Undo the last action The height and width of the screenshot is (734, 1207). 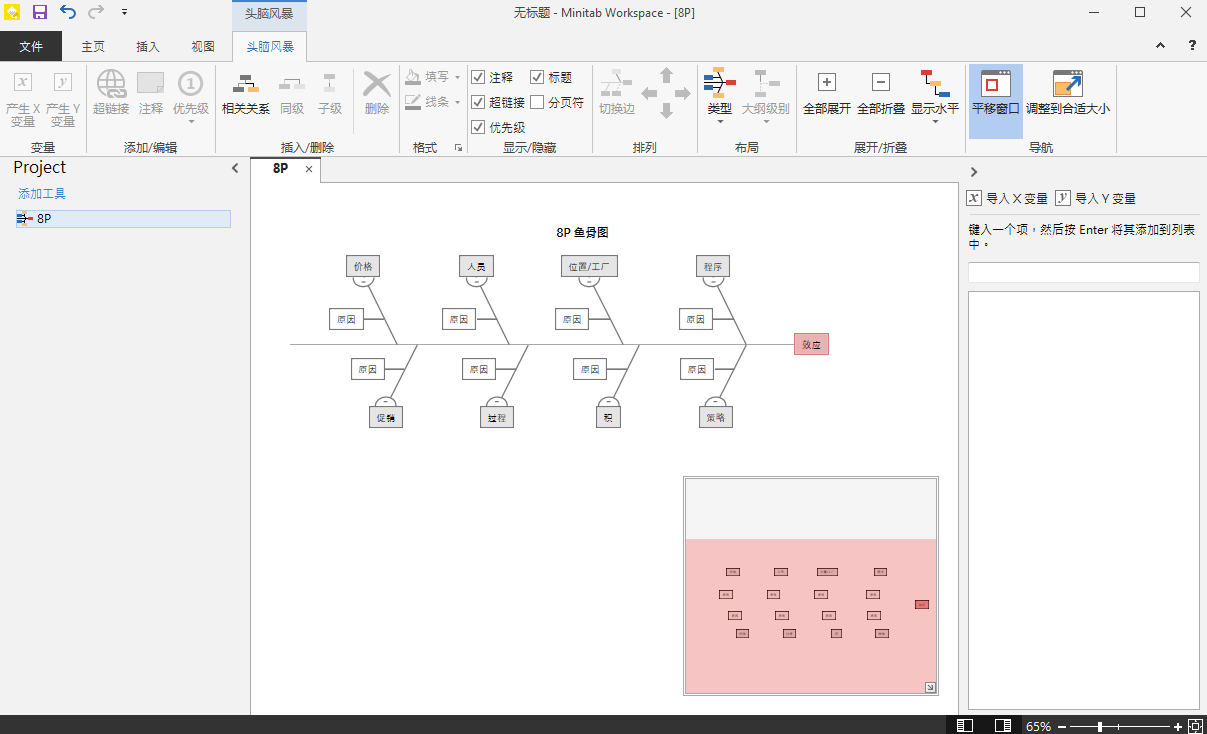[68, 12]
